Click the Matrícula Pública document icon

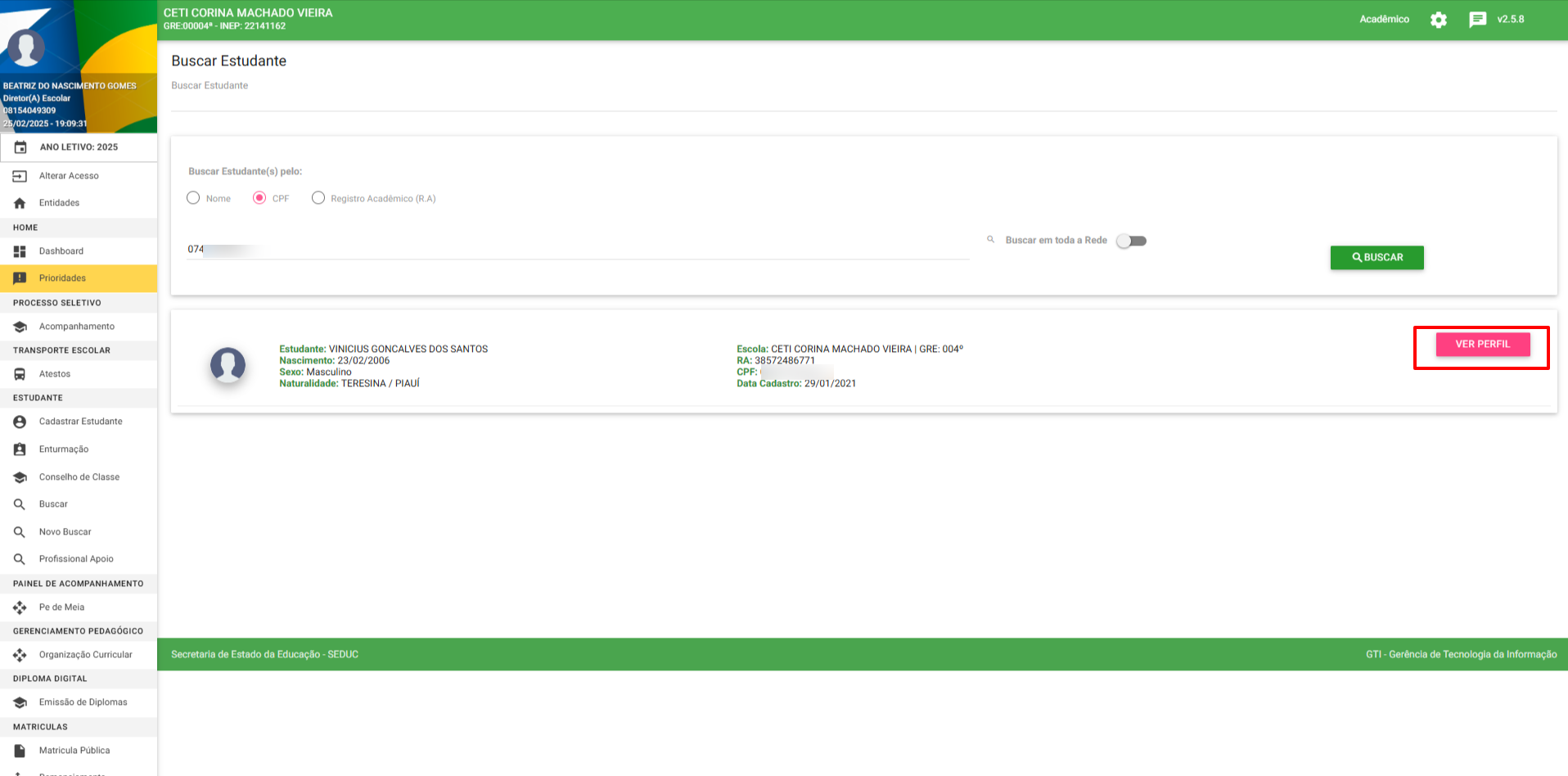tap(20, 751)
